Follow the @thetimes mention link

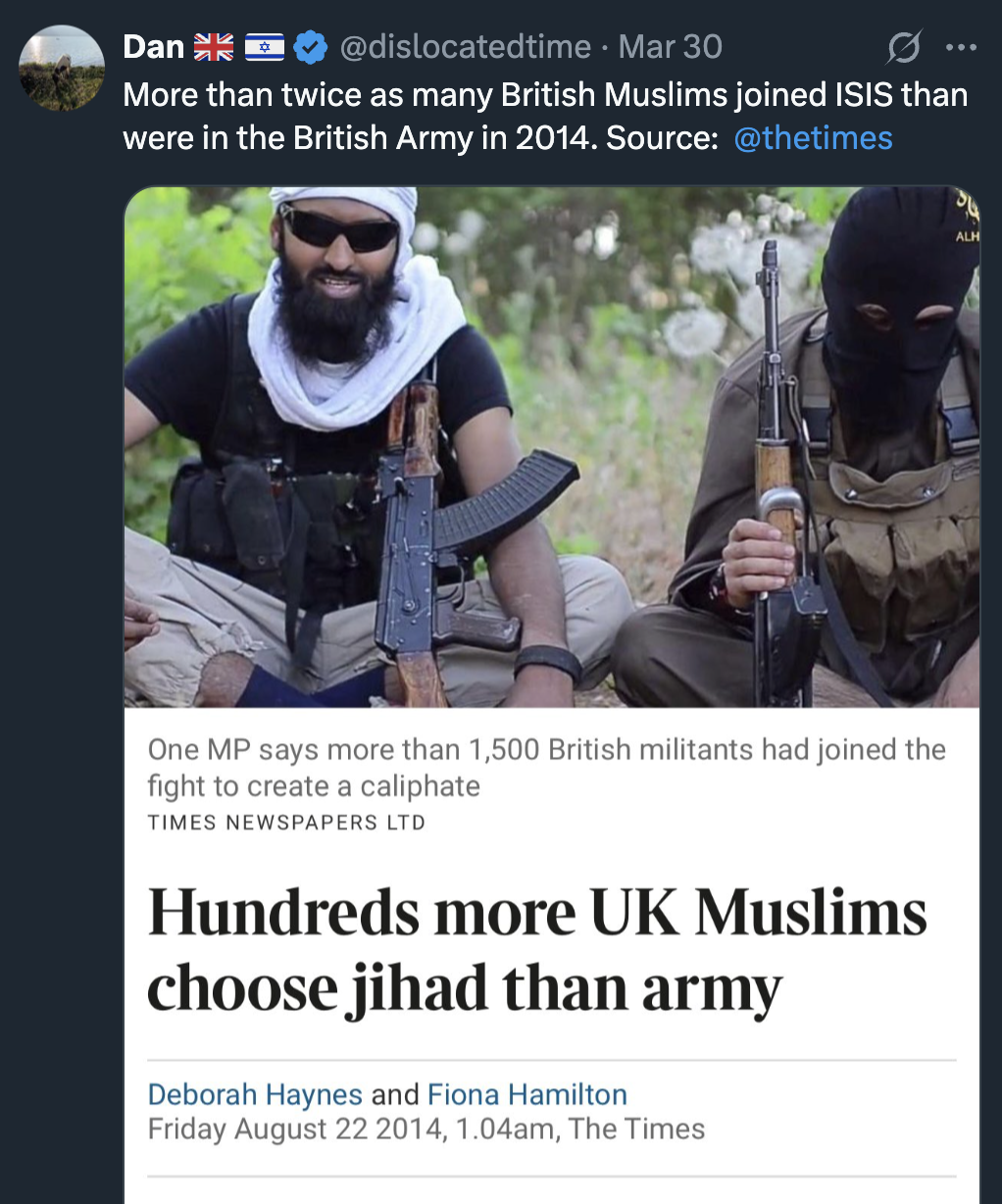point(813,138)
